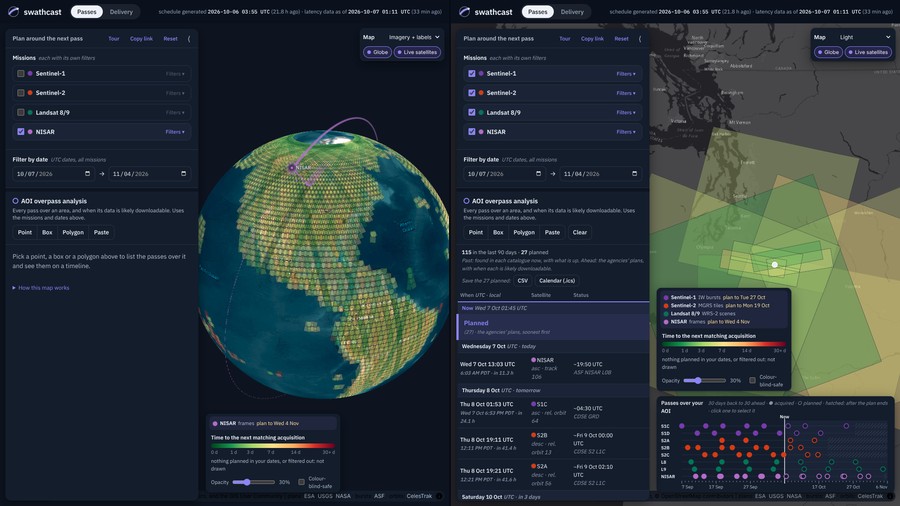Expand Sentinel-1 Filters in right window

click(626, 73)
